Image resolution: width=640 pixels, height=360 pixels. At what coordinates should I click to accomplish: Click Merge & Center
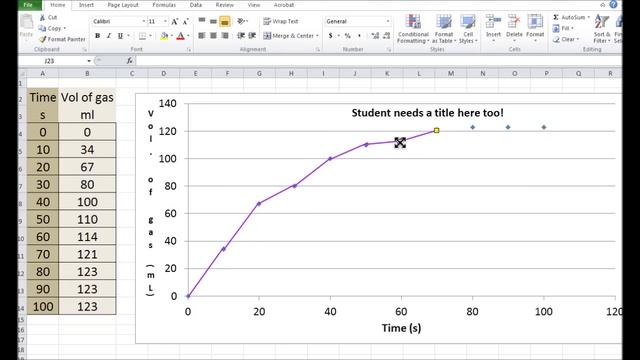(289, 36)
